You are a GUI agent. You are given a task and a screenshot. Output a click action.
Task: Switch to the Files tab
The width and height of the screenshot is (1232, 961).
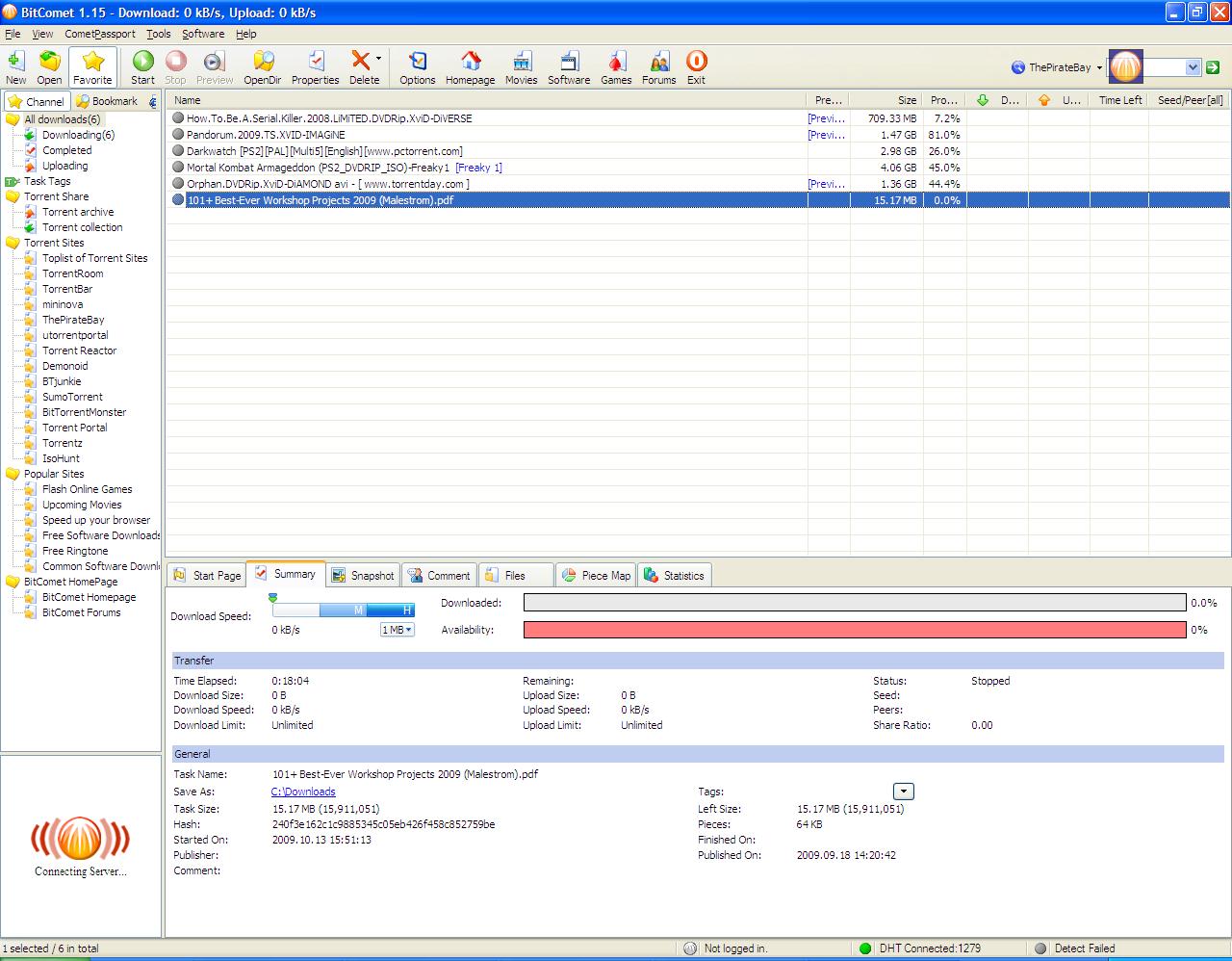516,575
